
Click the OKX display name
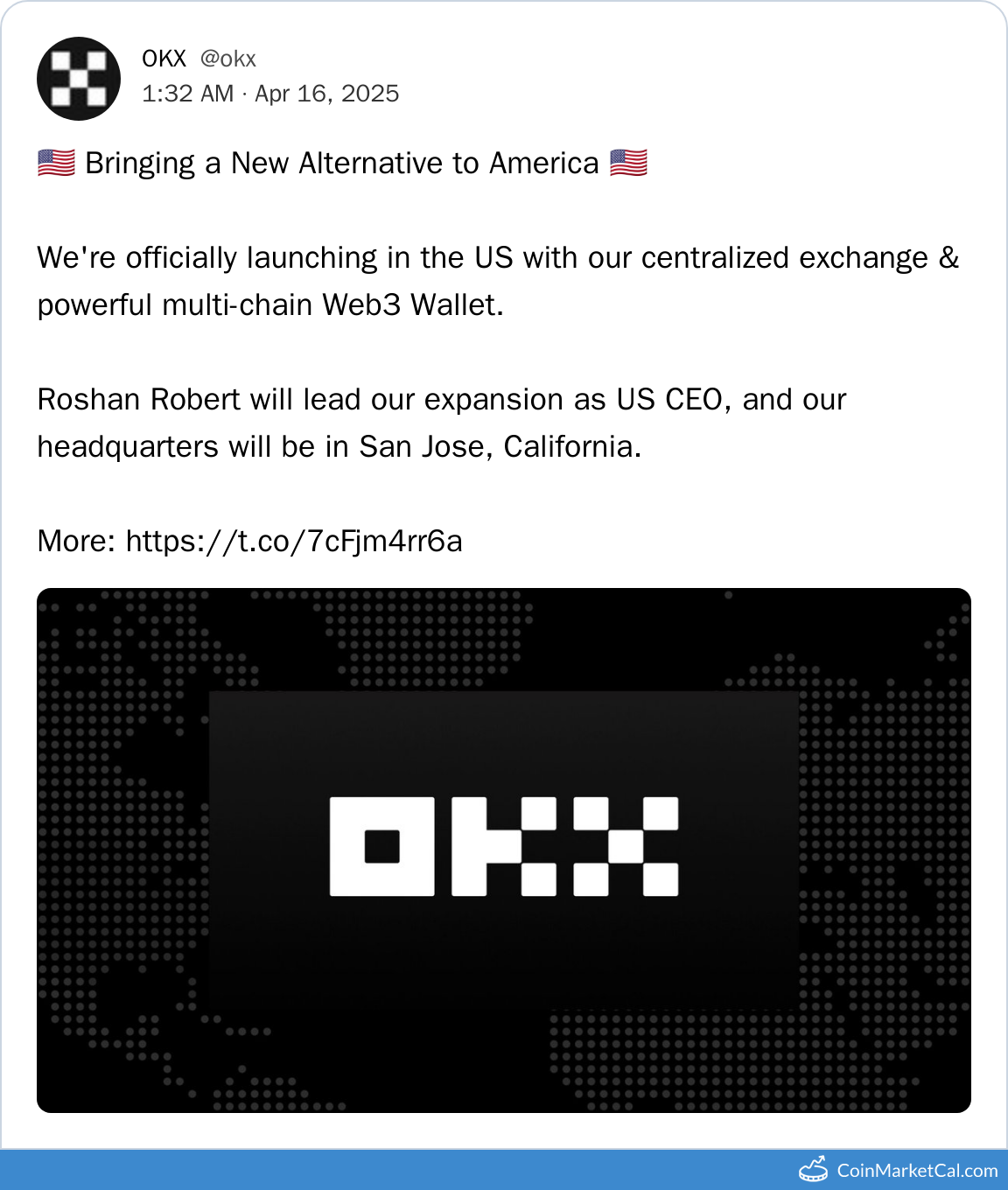click(x=164, y=59)
